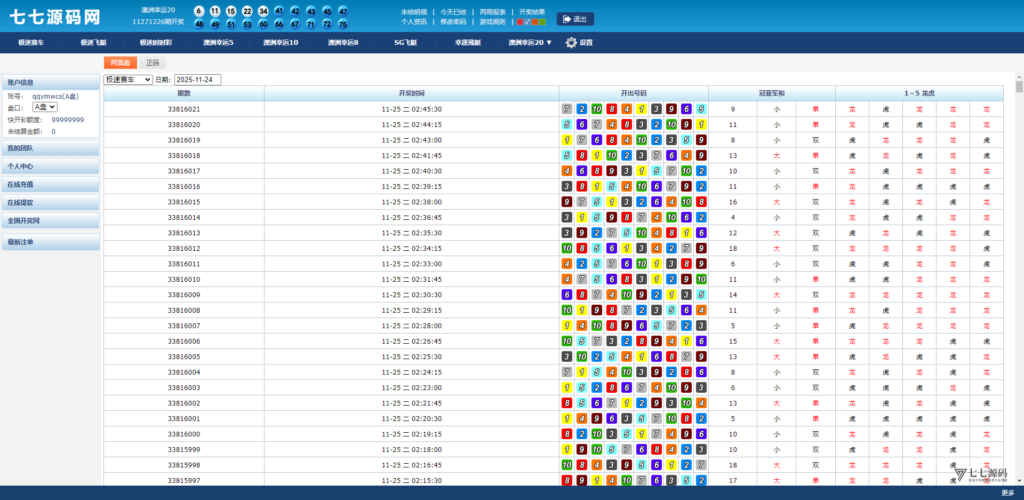Switch to the SG飞艇 game menu
The image size is (1024, 500).
pos(405,42)
